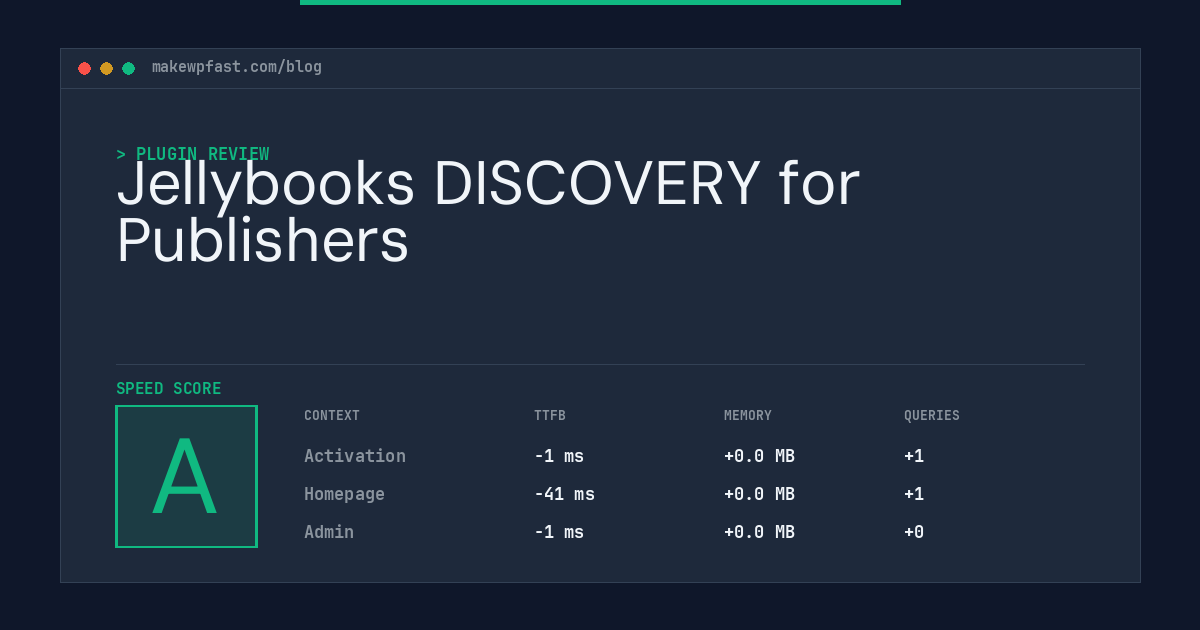This screenshot has width=1200, height=630.
Task: Click the makewpfast.com/blog address text
Action: pos(237,67)
